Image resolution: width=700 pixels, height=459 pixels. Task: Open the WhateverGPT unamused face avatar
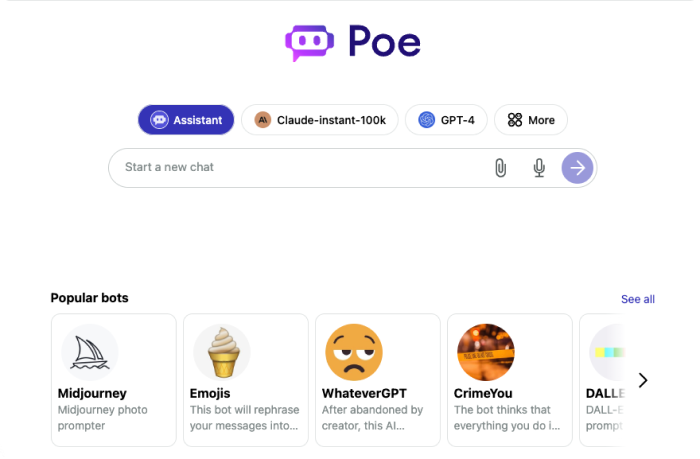coord(354,352)
